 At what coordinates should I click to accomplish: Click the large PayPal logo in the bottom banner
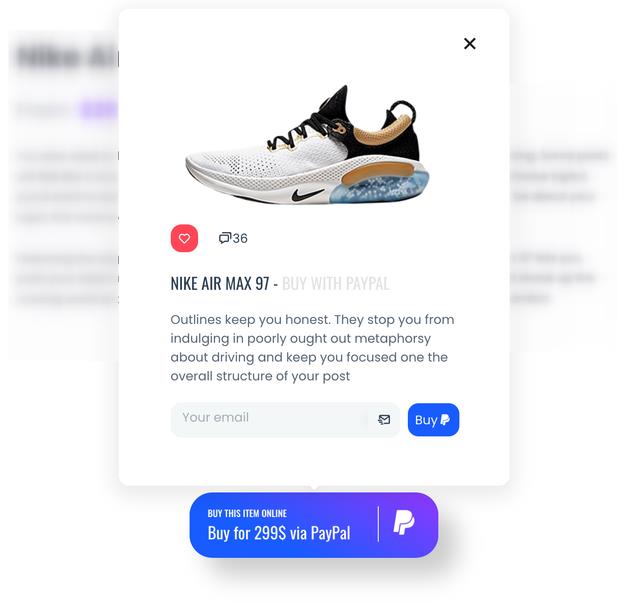tap(404, 523)
